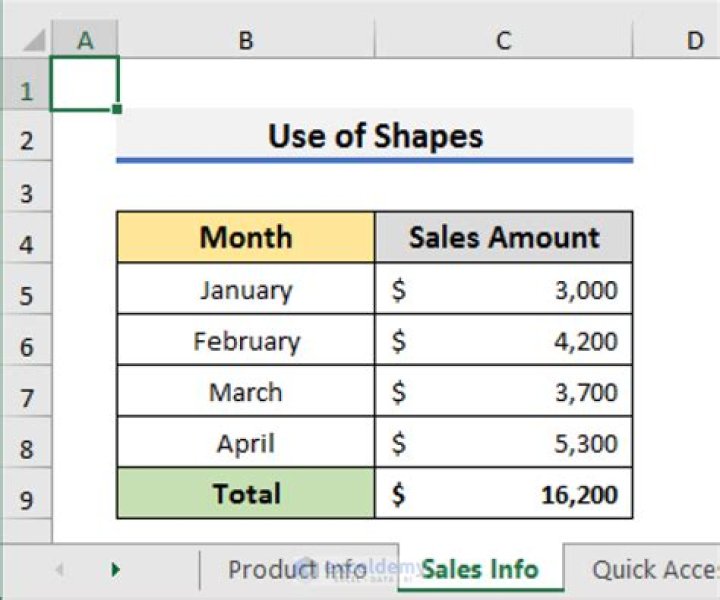Select row 1 header
Screen dimensions: 720x600
[26, 84]
